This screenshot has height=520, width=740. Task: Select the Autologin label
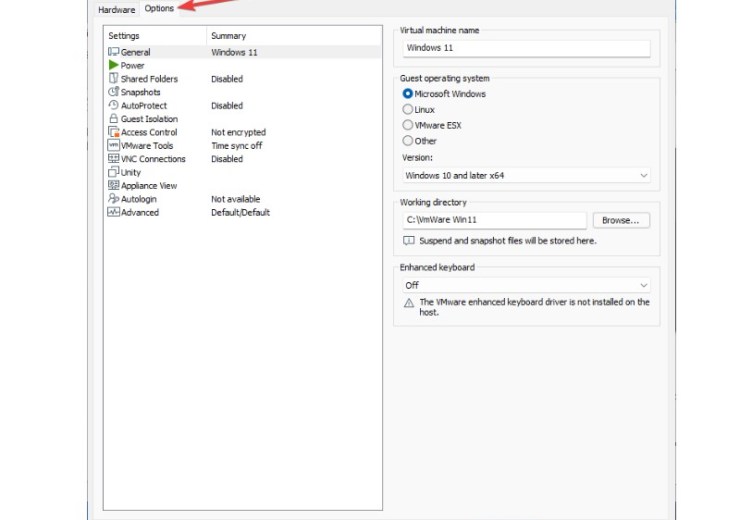pyautogui.click(x=139, y=199)
